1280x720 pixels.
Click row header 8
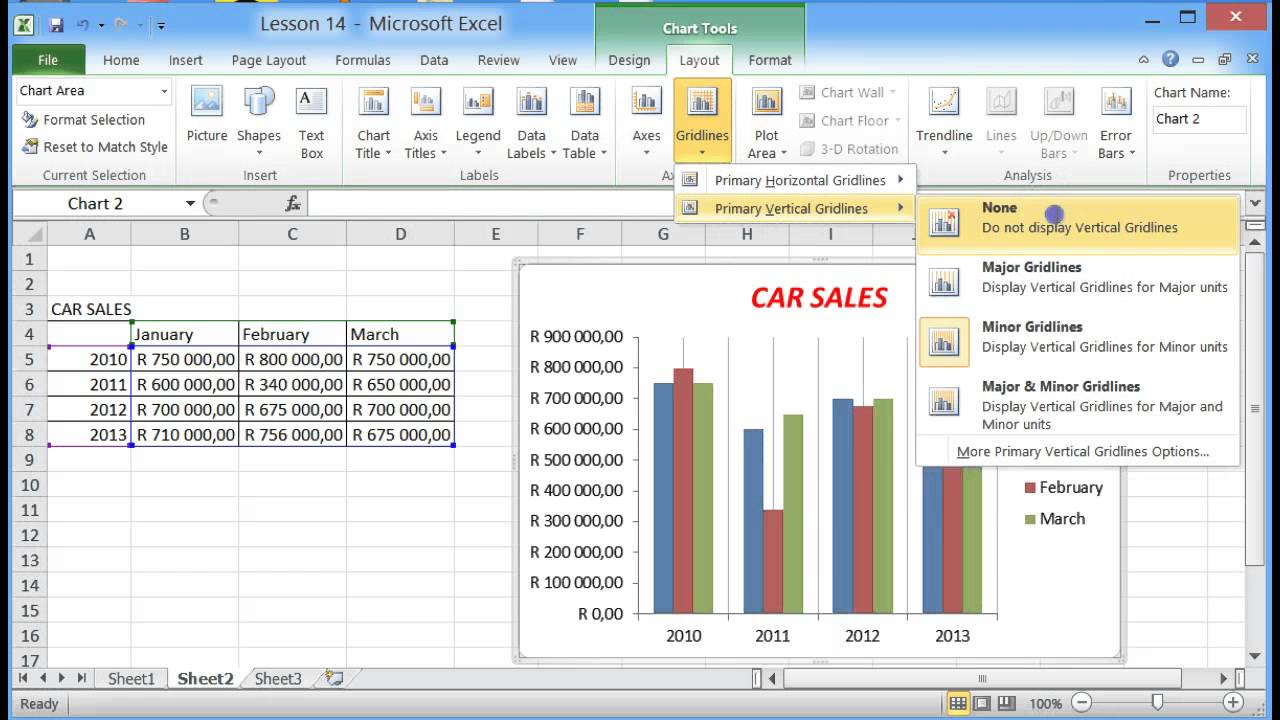coord(29,434)
